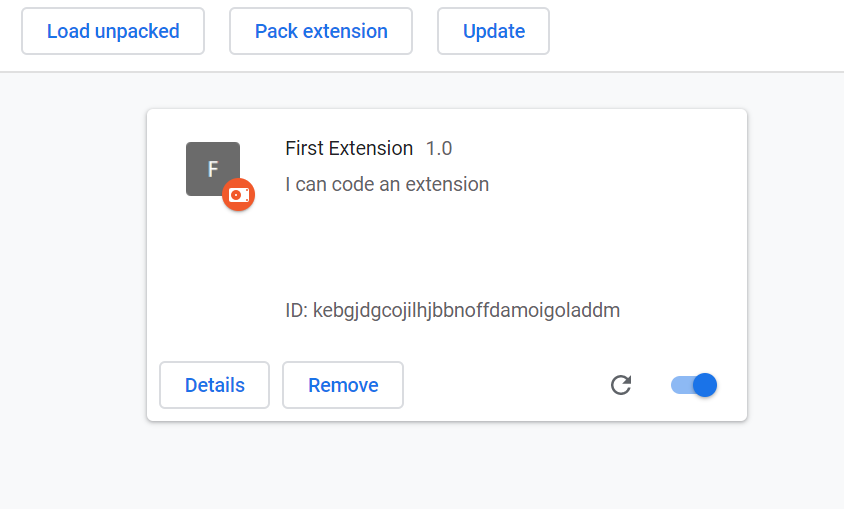Click the "ID:" label in the card
This screenshot has height=509, width=844.
pos(297,310)
